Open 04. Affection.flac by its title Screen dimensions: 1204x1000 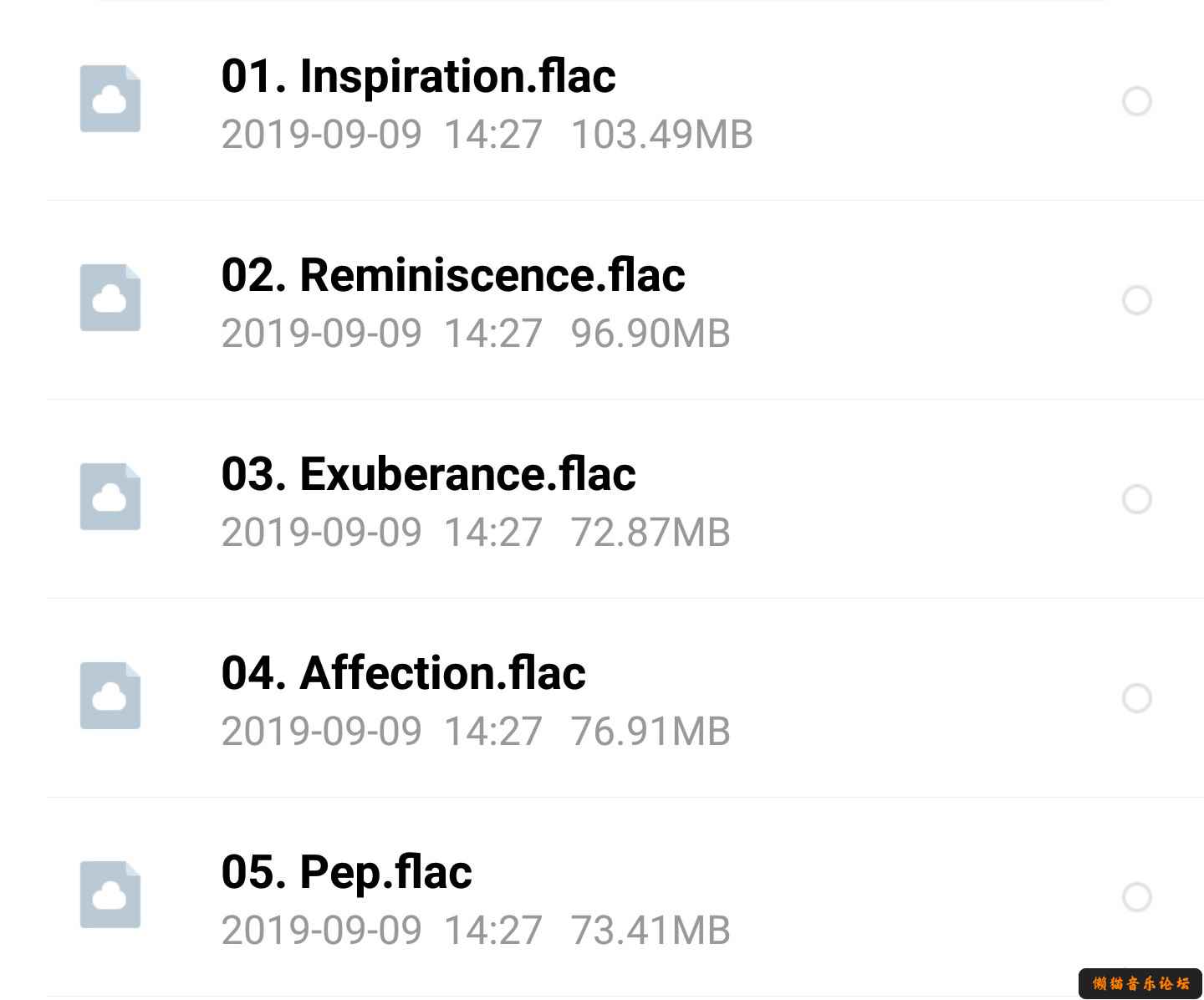point(404,673)
